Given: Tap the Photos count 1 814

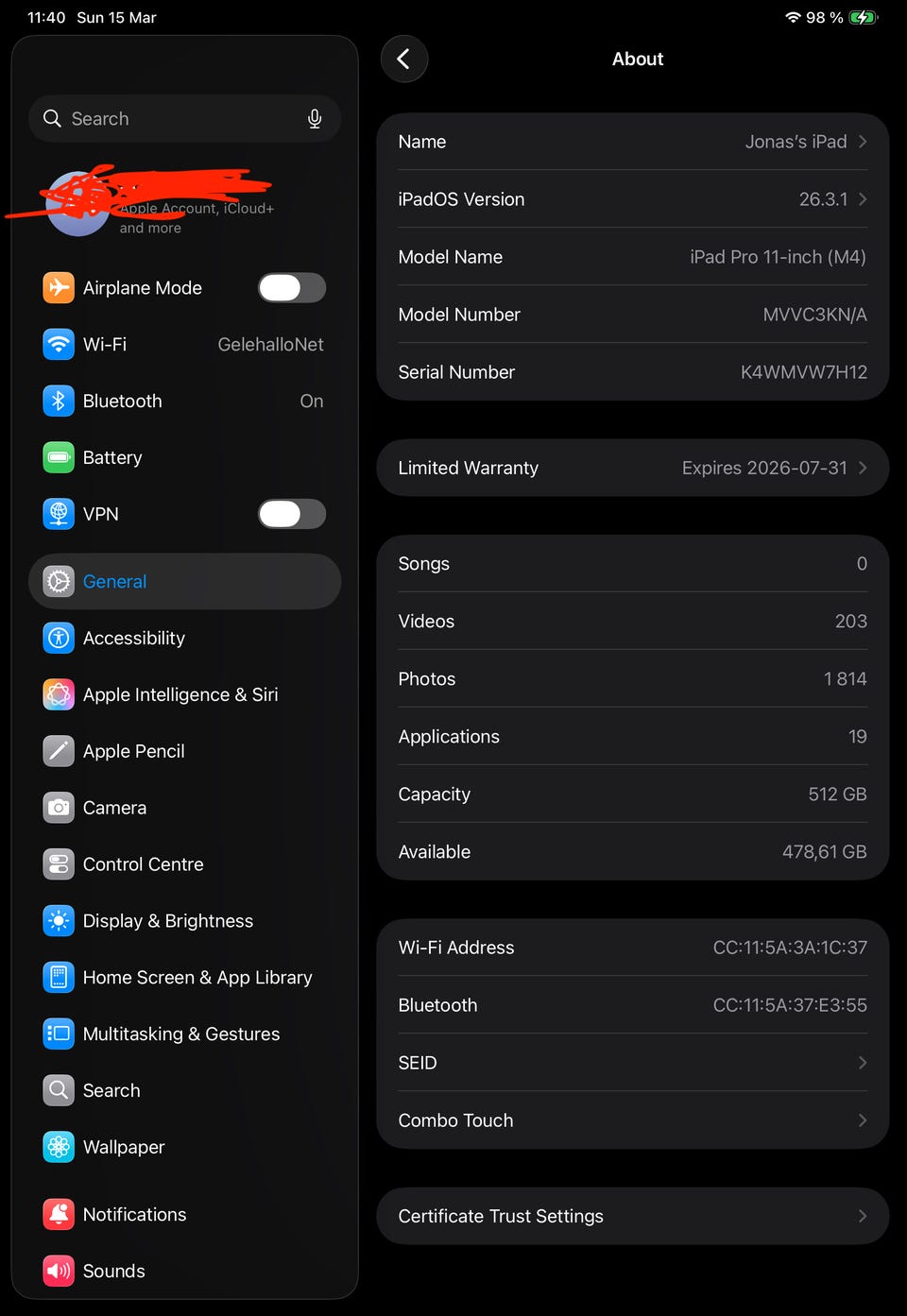Looking at the screenshot, I should point(845,679).
